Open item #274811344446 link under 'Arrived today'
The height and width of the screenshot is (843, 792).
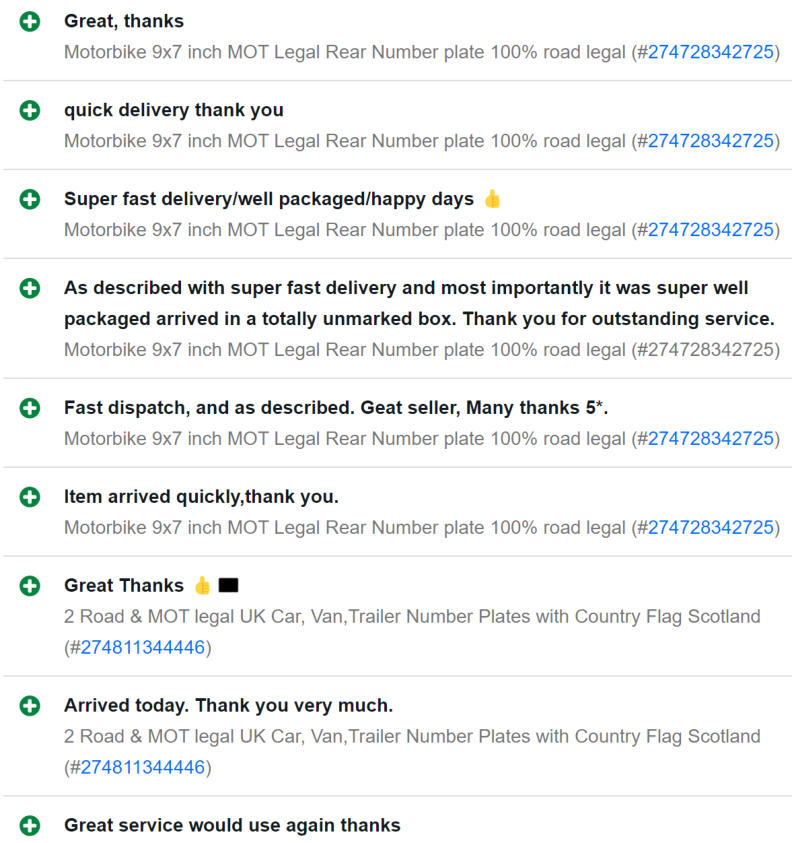point(142,767)
